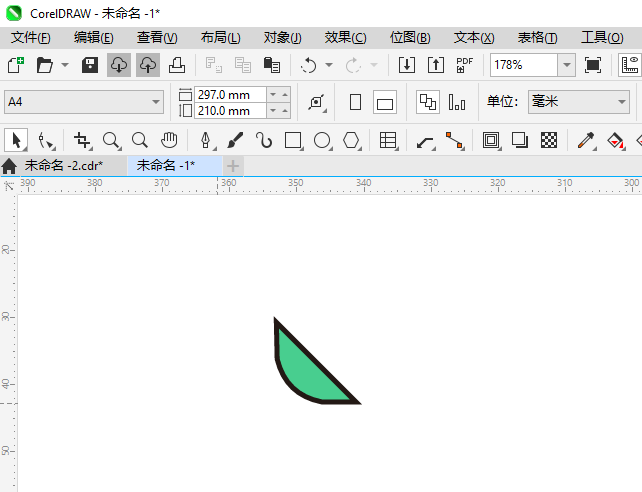Select the Crop tool
642x492 pixels.
(x=82, y=140)
